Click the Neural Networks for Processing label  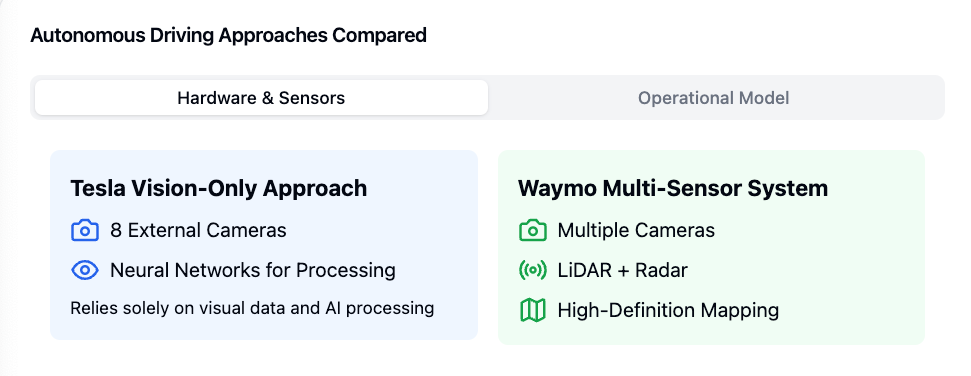pyautogui.click(x=253, y=270)
